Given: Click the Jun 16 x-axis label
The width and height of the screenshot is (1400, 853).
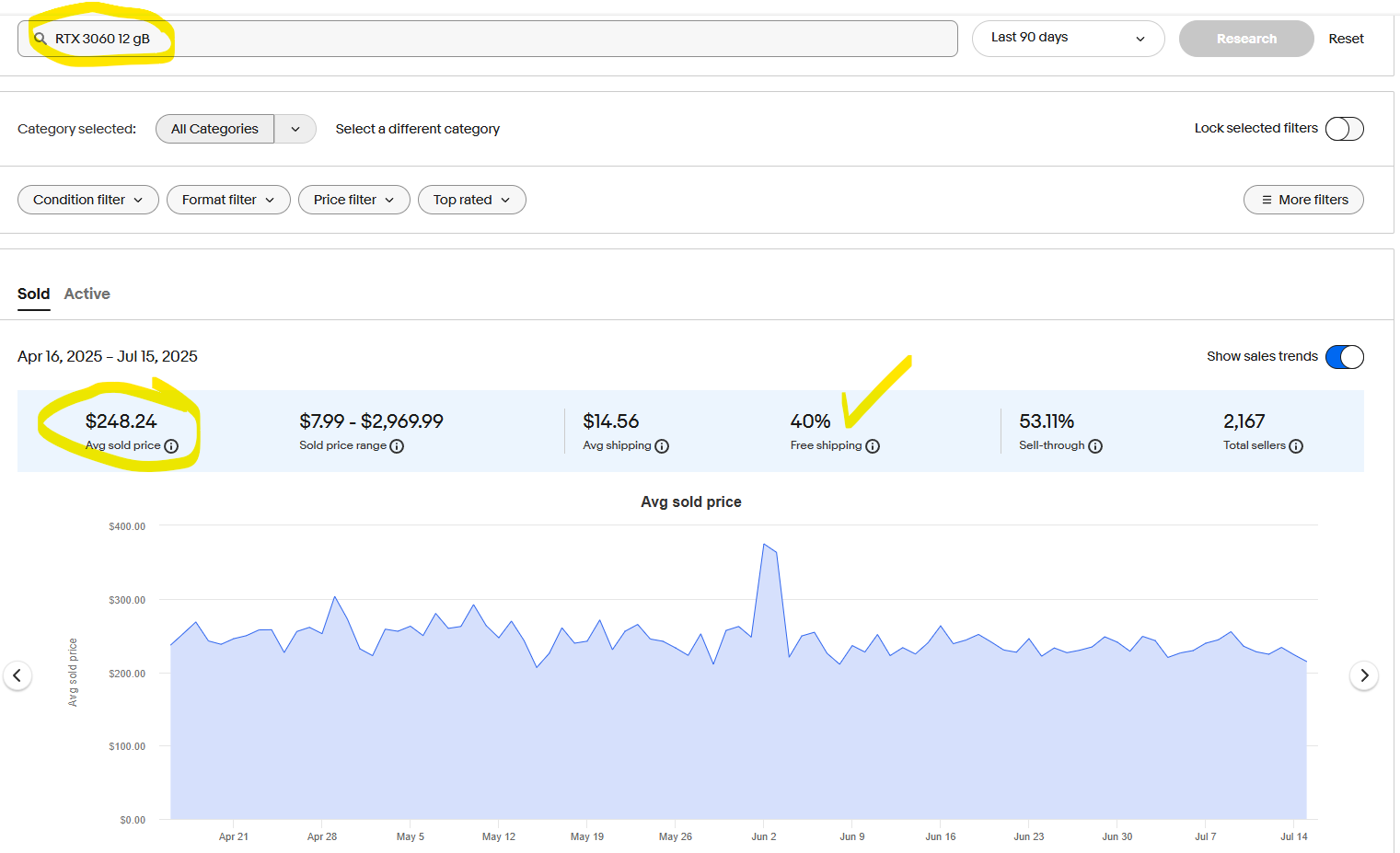Looking at the screenshot, I should pyautogui.click(x=941, y=836).
